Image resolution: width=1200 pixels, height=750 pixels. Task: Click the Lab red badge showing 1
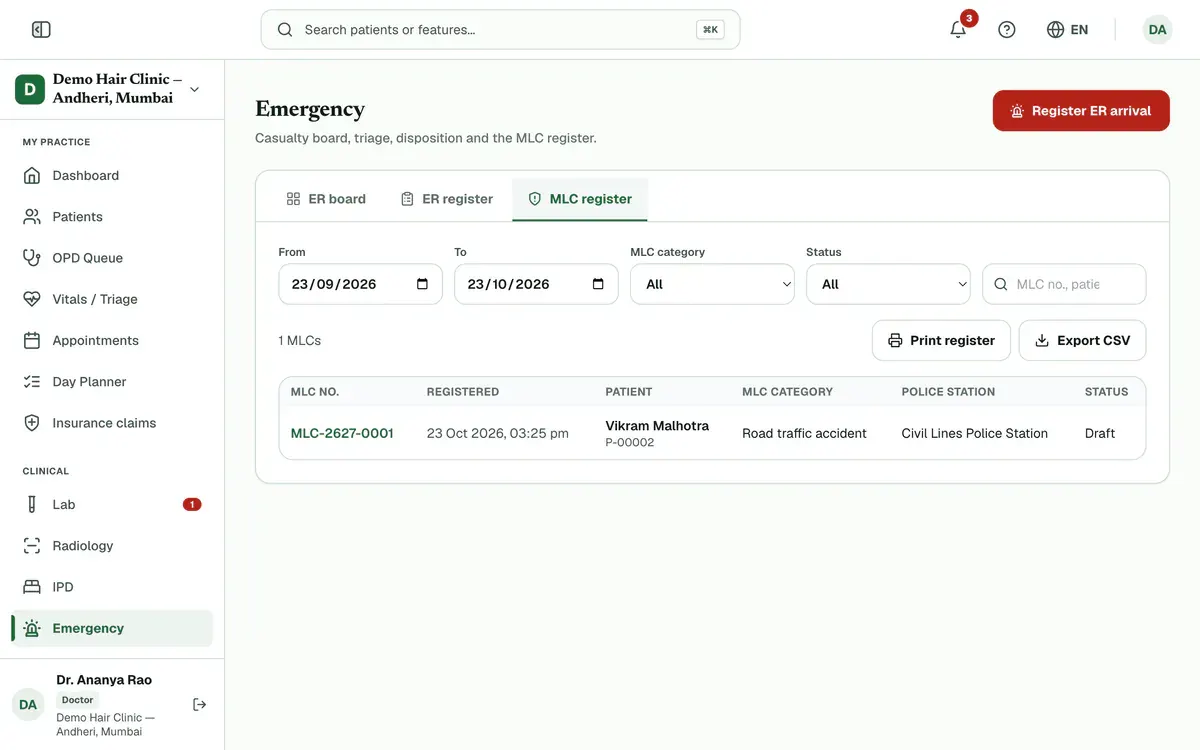point(192,504)
